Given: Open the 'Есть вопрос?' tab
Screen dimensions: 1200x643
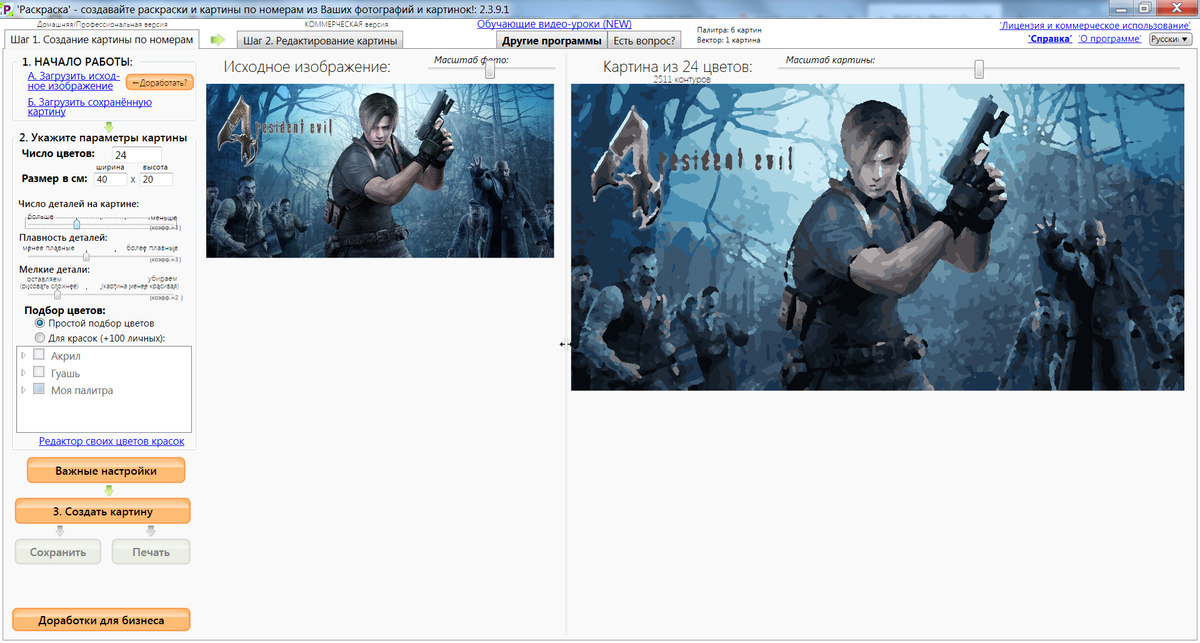Looking at the screenshot, I should [643, 41].
